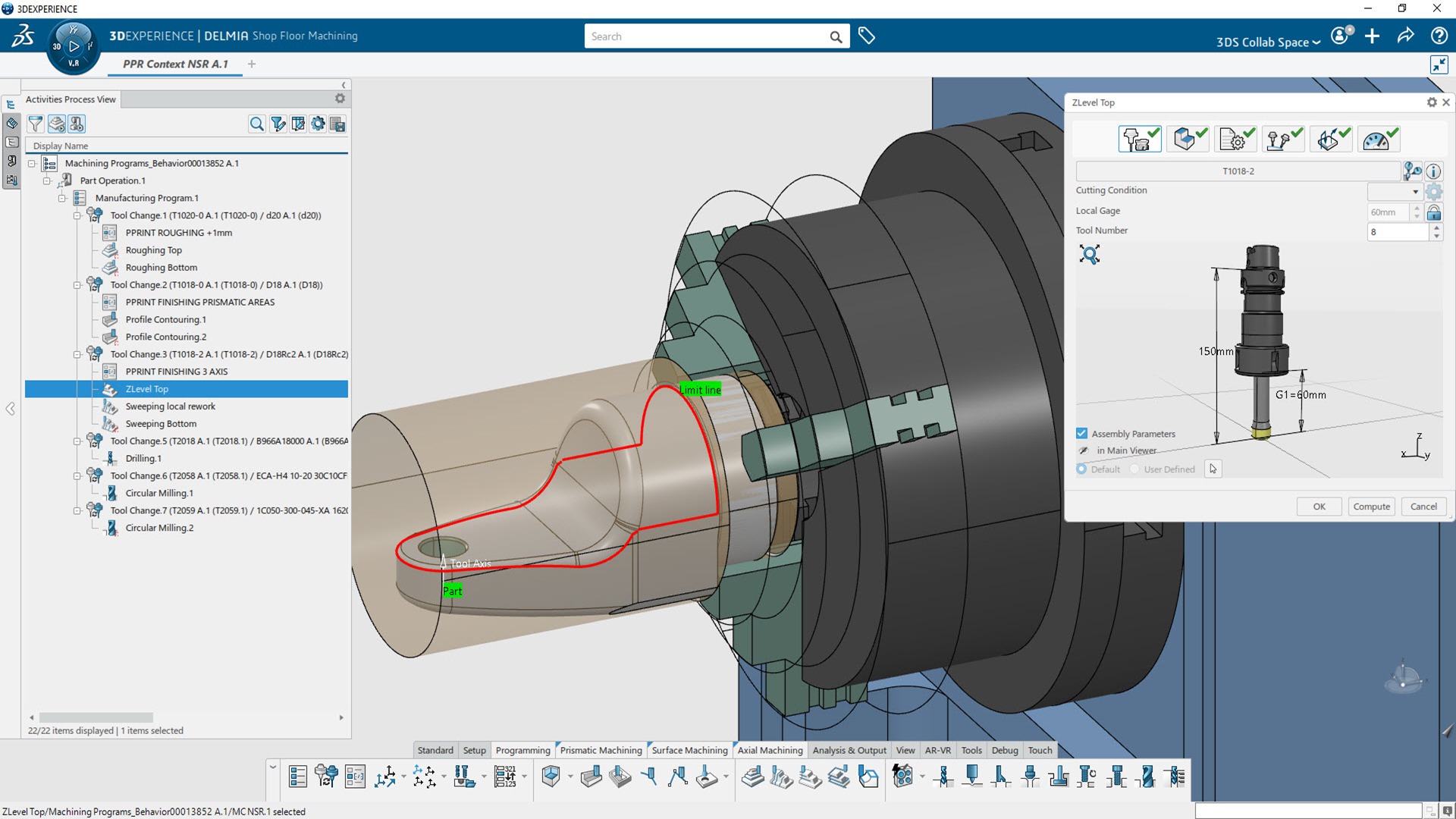Select the User Defined radio button
This screenshot has height=819, width=1456.
[x=1134, y=469]
